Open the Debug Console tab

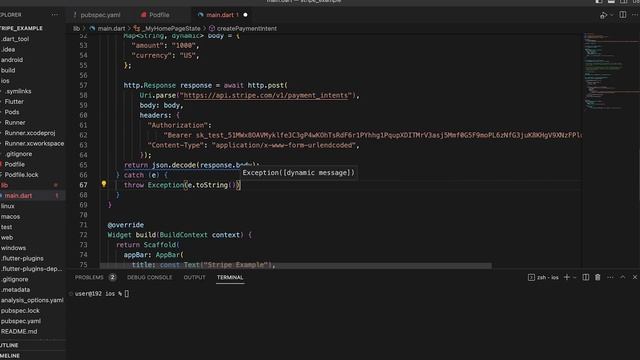(x=150, y=277)
